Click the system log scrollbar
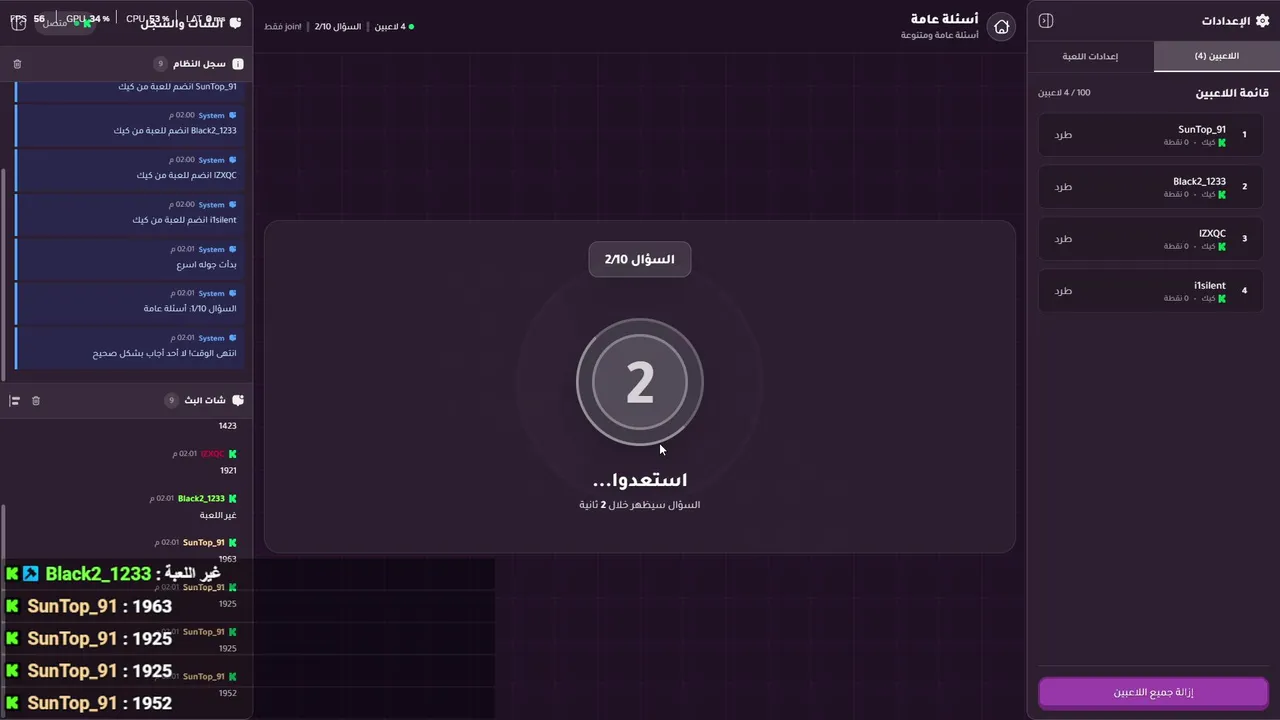This screenshot has height=720, width=1280. pos(3,274)
